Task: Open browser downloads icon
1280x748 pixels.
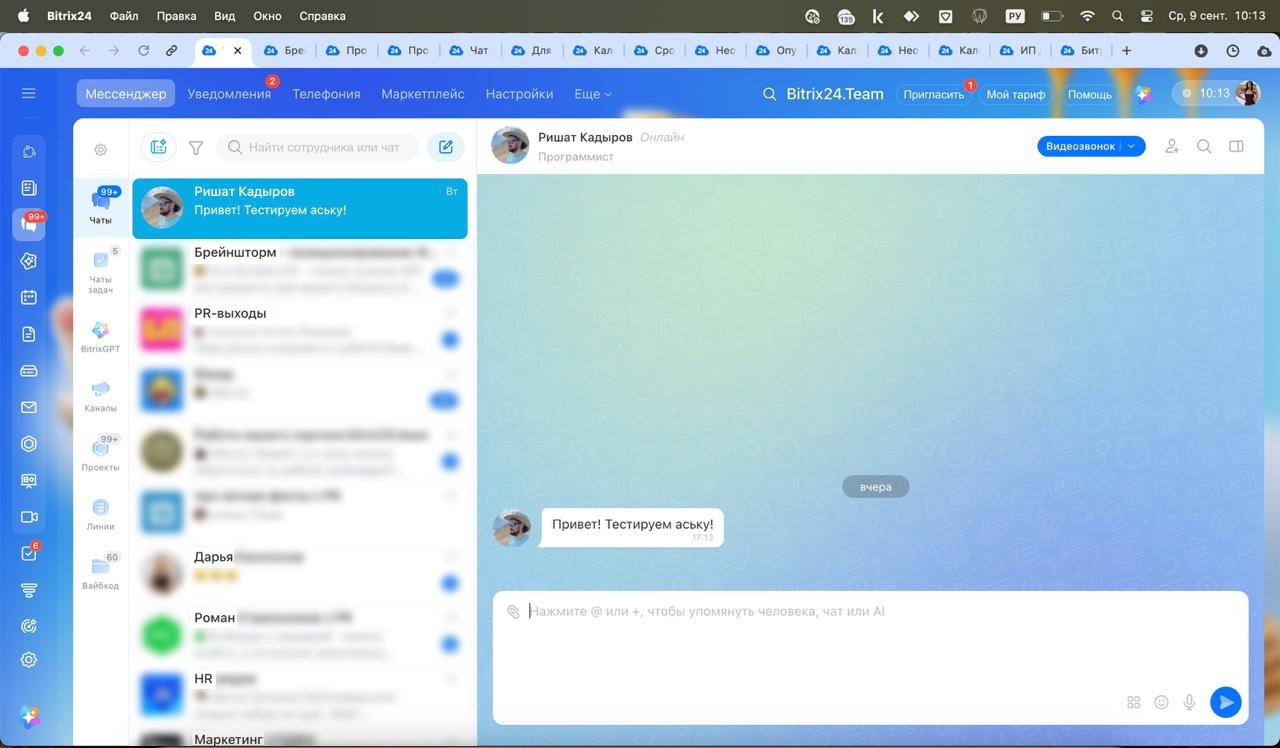Action: tap(1201, 50)
